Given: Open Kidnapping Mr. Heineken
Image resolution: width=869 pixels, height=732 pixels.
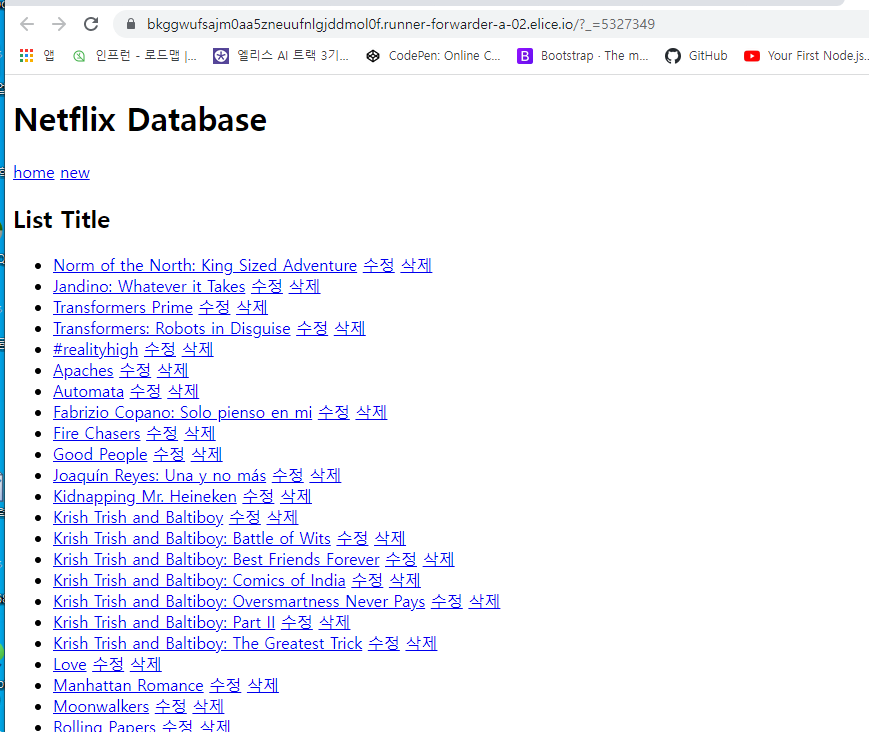Looking at the screenshot, I should pyautogui.click(x=145, y=497).
